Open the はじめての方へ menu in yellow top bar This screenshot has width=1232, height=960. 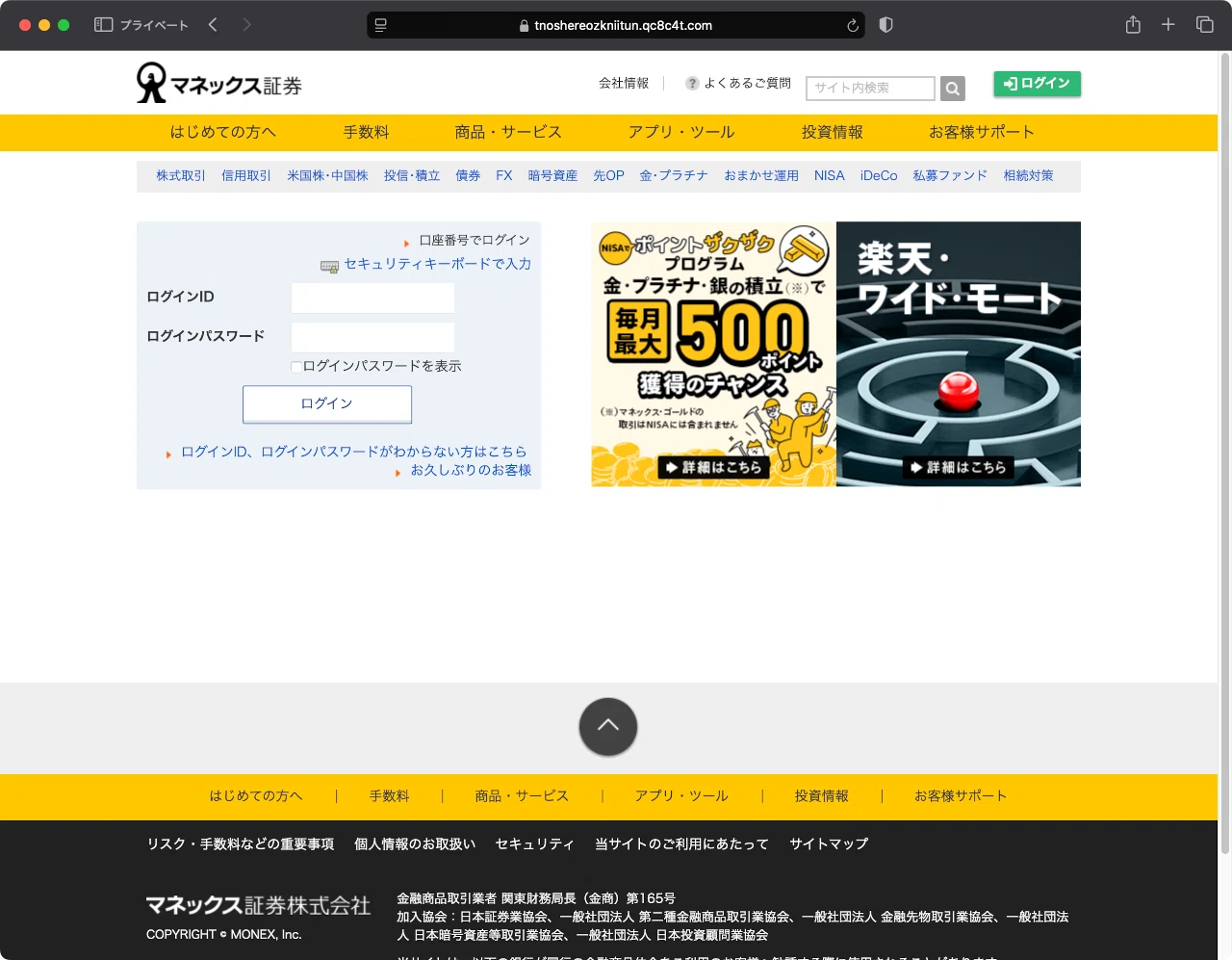pos(223,133)
